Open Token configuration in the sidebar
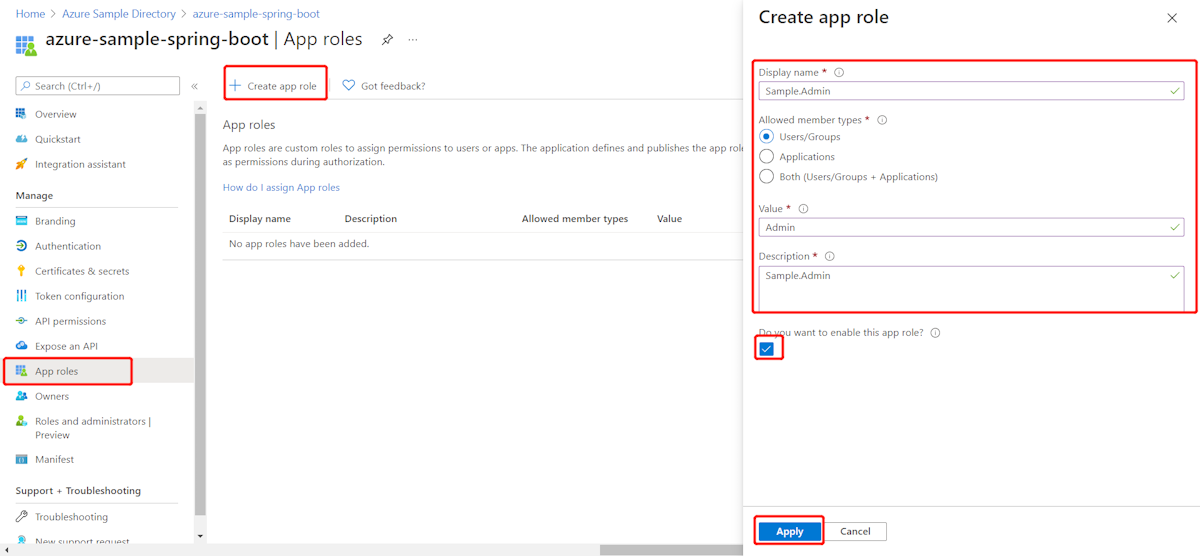 (79, 296)
